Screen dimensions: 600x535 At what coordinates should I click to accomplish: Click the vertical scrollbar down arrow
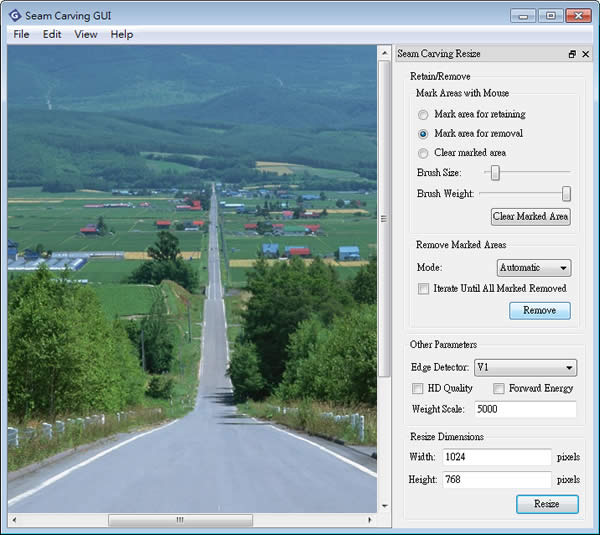coord(385,506)
